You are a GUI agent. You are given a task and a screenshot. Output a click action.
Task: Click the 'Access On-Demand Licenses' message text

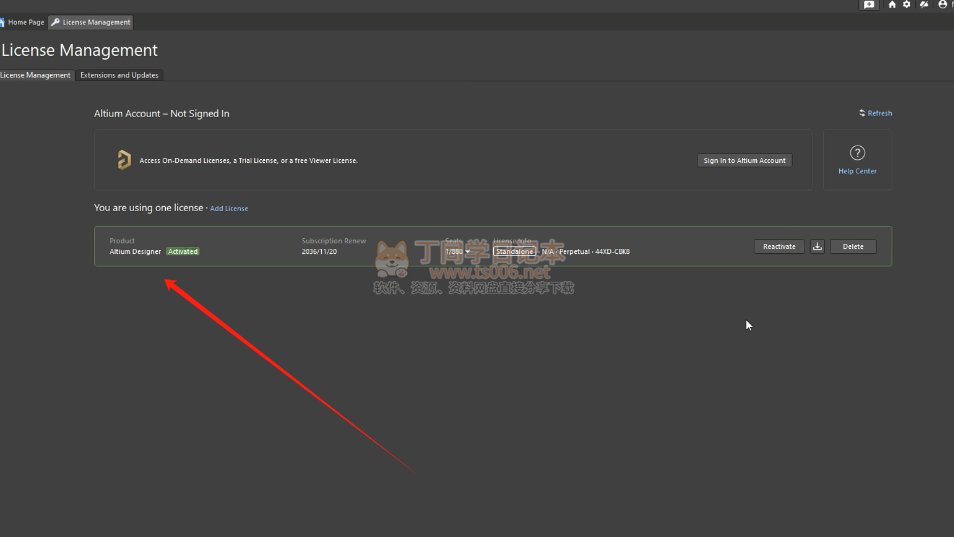(x=249, y=161)
